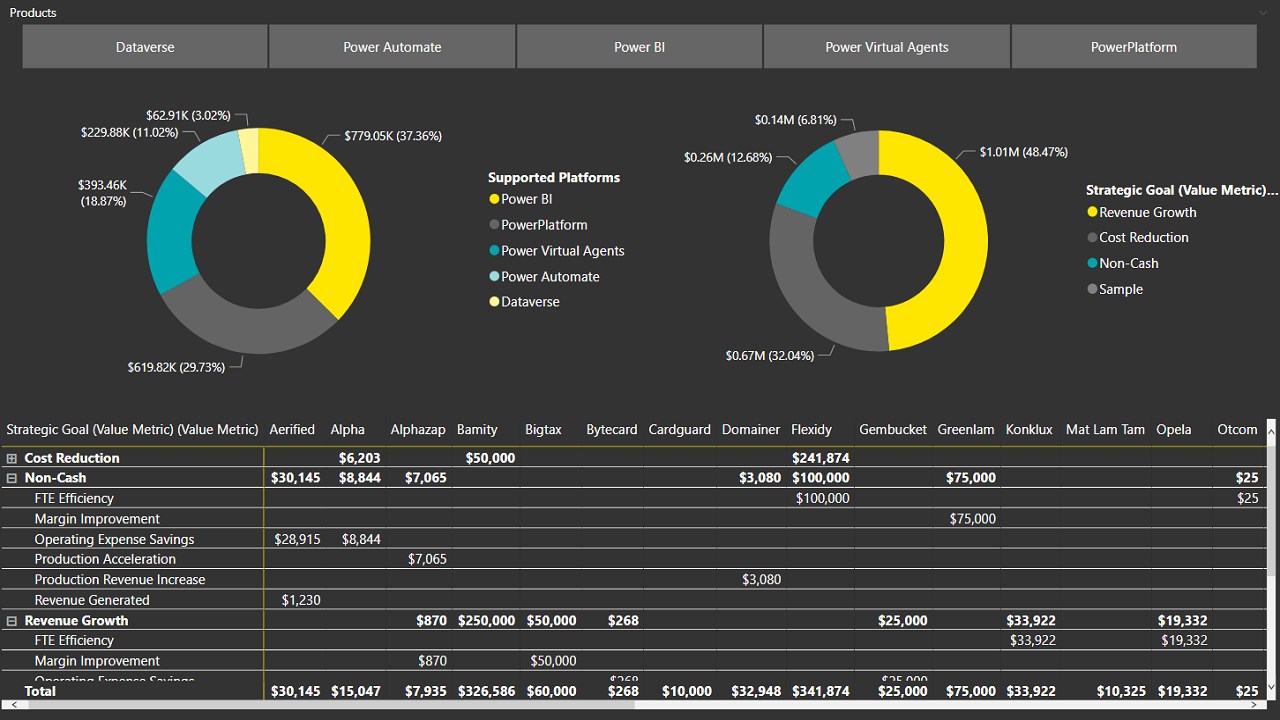Click the PowerPlatform gray legend marker

coord(494,225)
